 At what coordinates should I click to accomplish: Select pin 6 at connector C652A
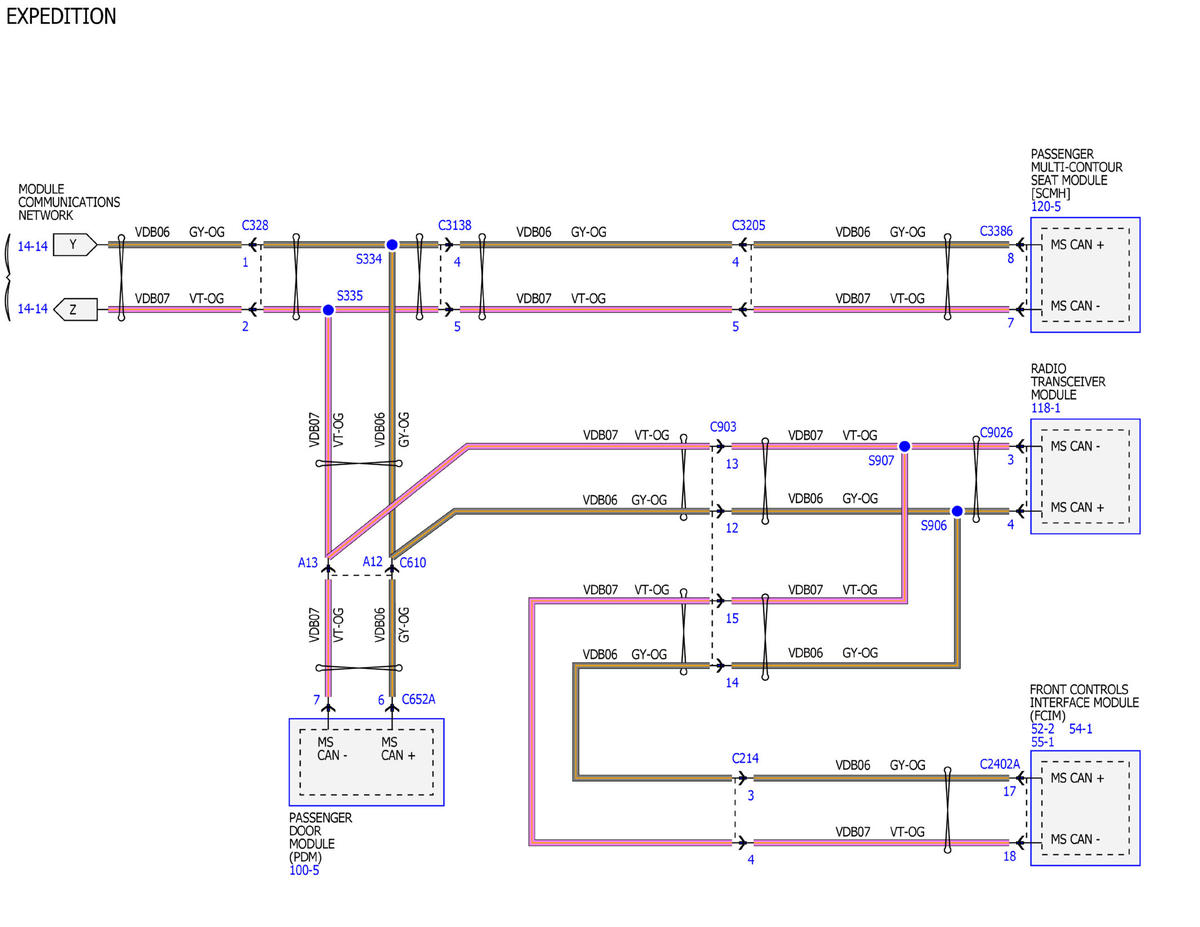[381, 700]
